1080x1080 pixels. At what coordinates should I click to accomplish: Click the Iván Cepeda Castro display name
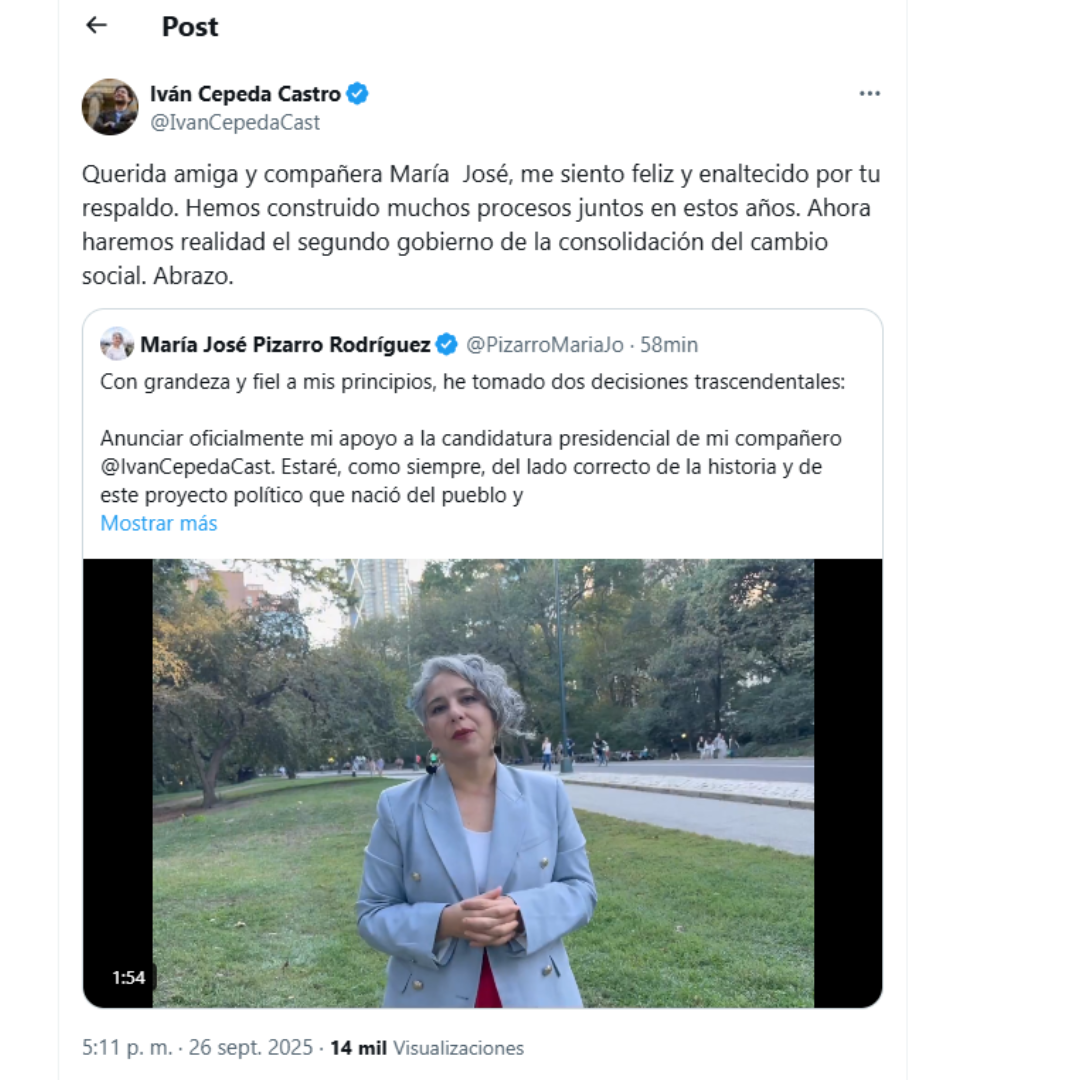point(245,94)
